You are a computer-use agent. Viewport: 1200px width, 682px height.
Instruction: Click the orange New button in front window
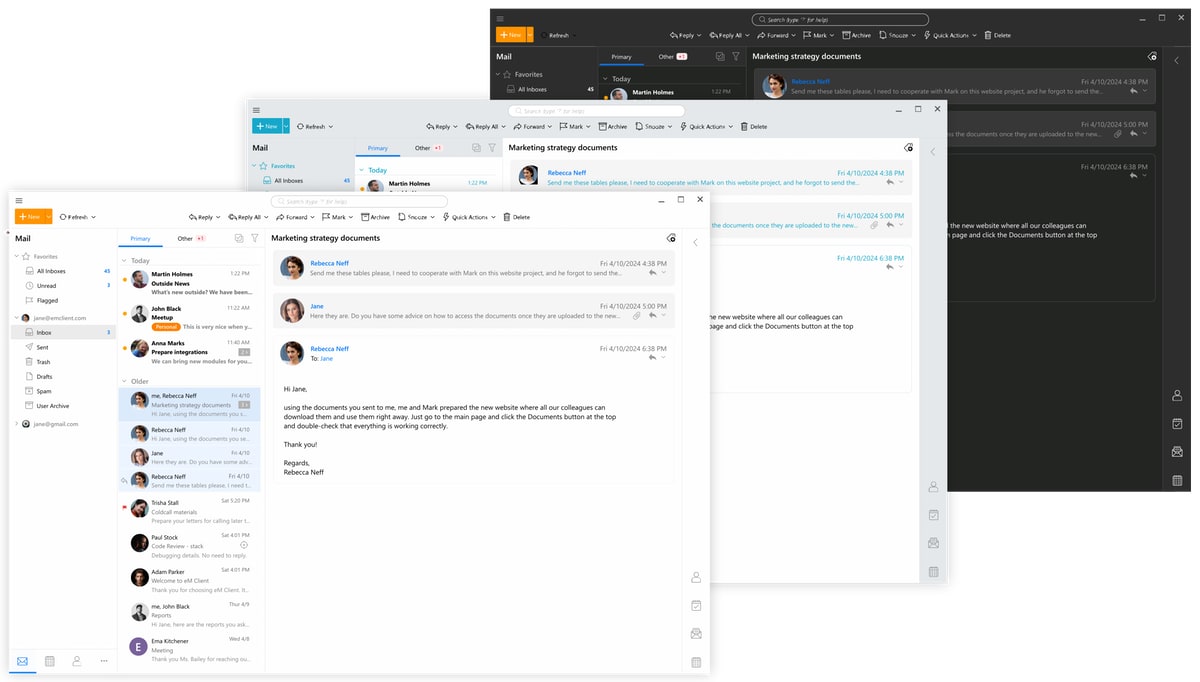coord(28,217)
